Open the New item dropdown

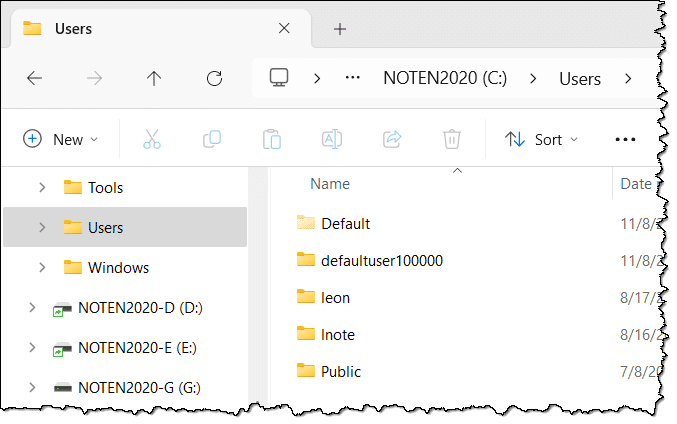(60, 139)
